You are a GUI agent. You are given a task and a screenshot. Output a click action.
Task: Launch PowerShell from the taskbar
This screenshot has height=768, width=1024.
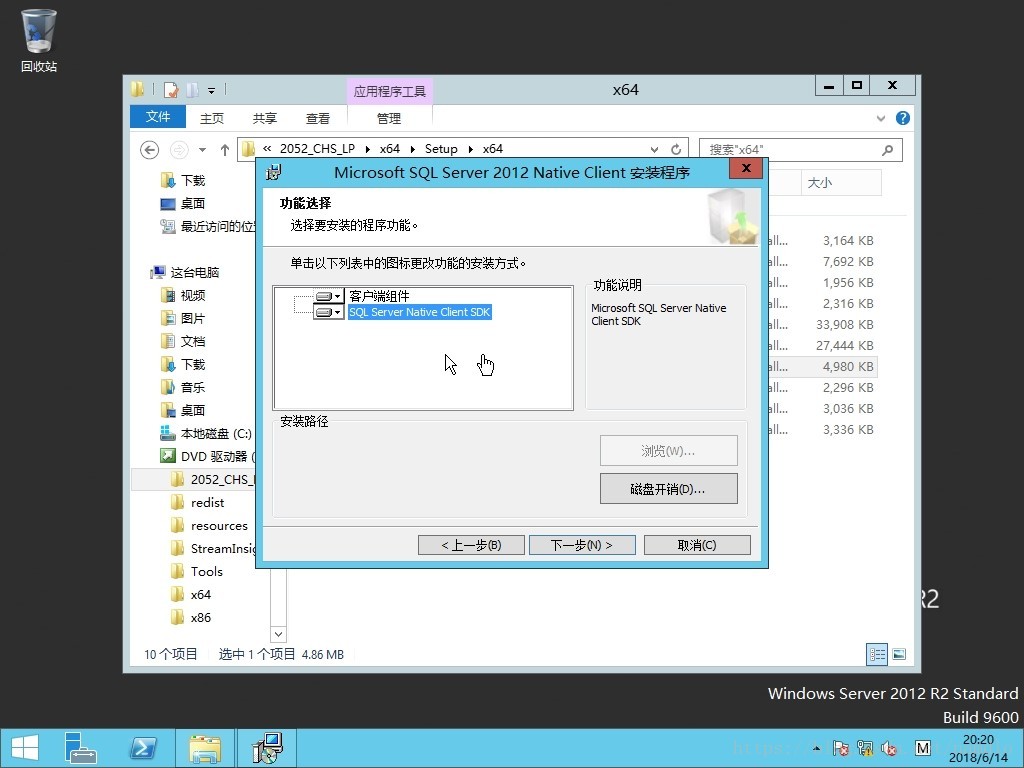tap(144, 748)
